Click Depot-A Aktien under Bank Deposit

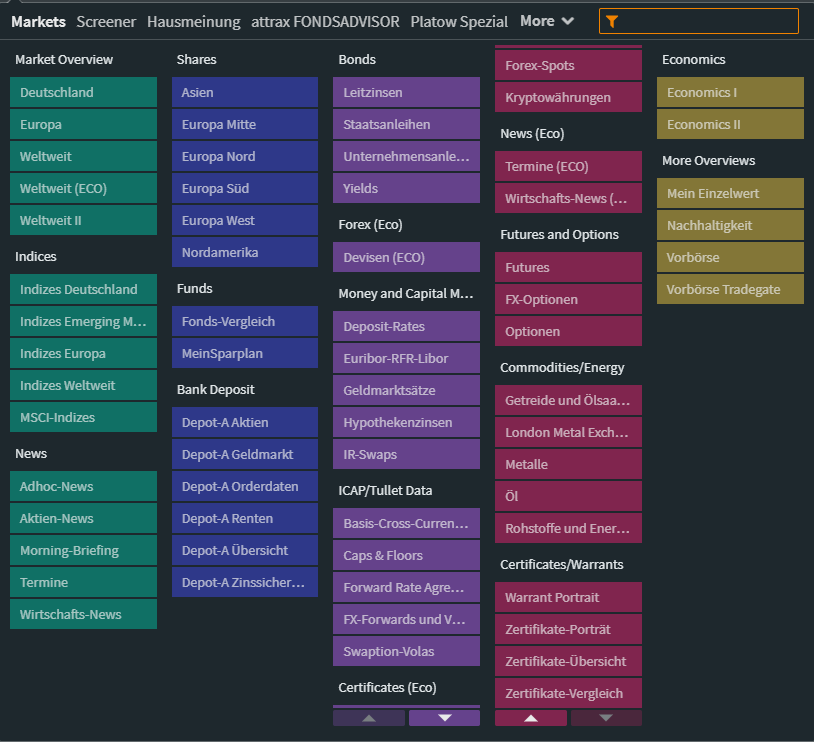(244, 422)
